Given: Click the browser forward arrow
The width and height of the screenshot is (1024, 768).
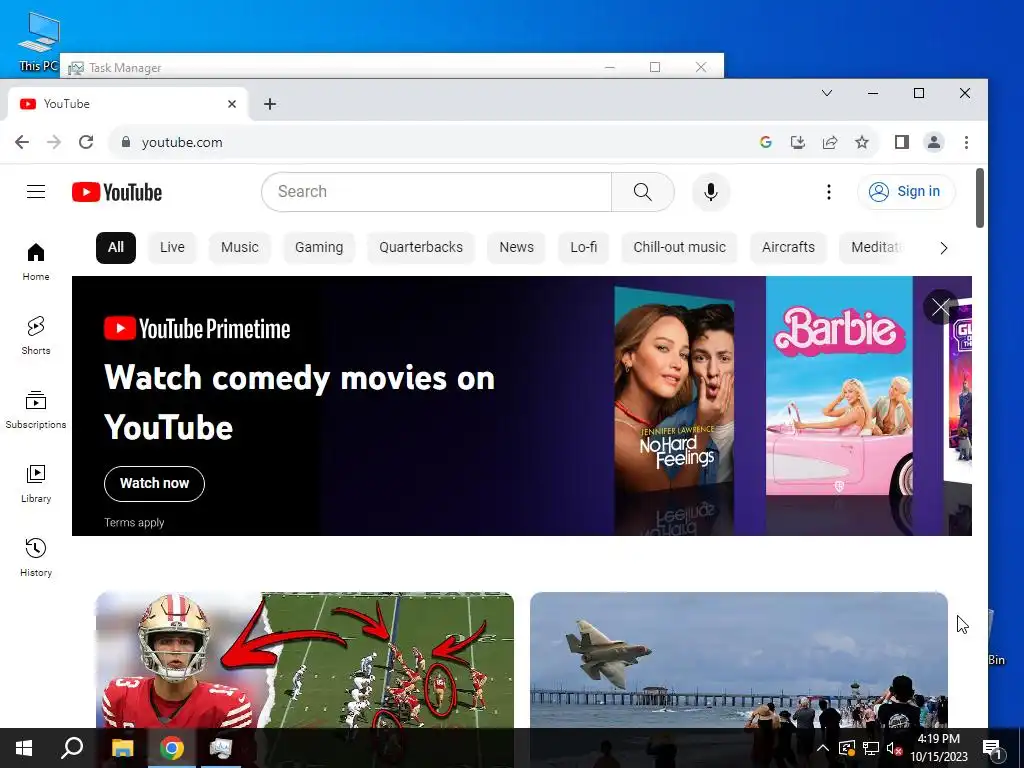Looking at the screenshot, I should point(54,142).
